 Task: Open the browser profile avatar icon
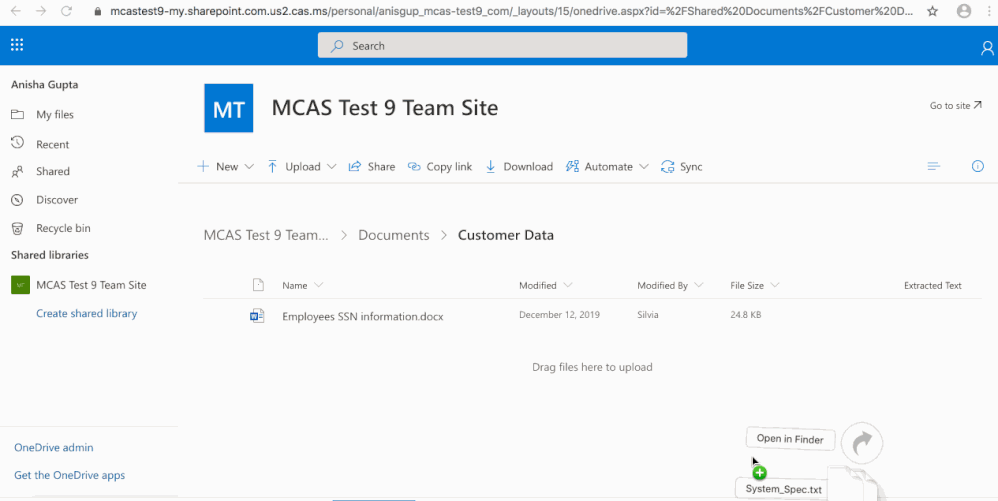(964, 11)
